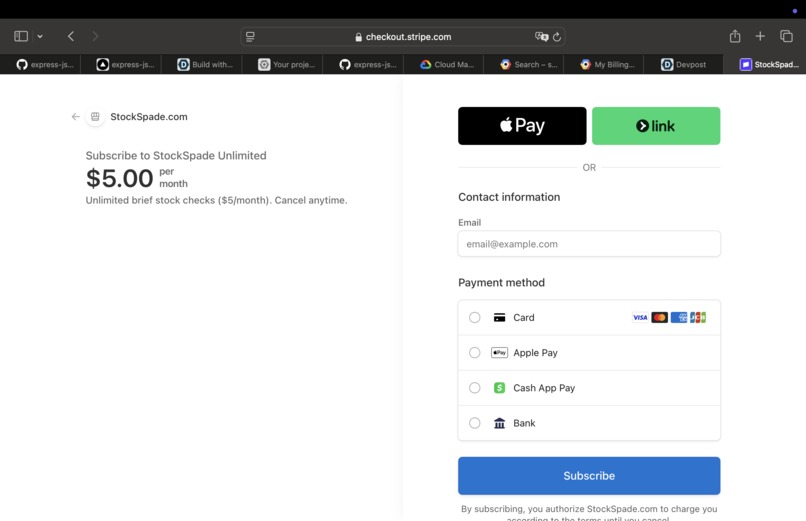The image size is (806, 521).
Task: Switch to the Your proje... tab
Action: (x=283, y=64)
